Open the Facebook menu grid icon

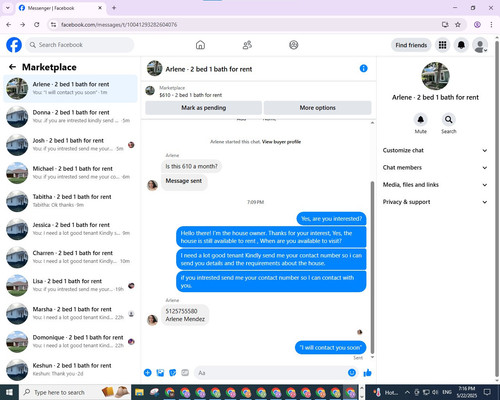click(x=442, y=45)
